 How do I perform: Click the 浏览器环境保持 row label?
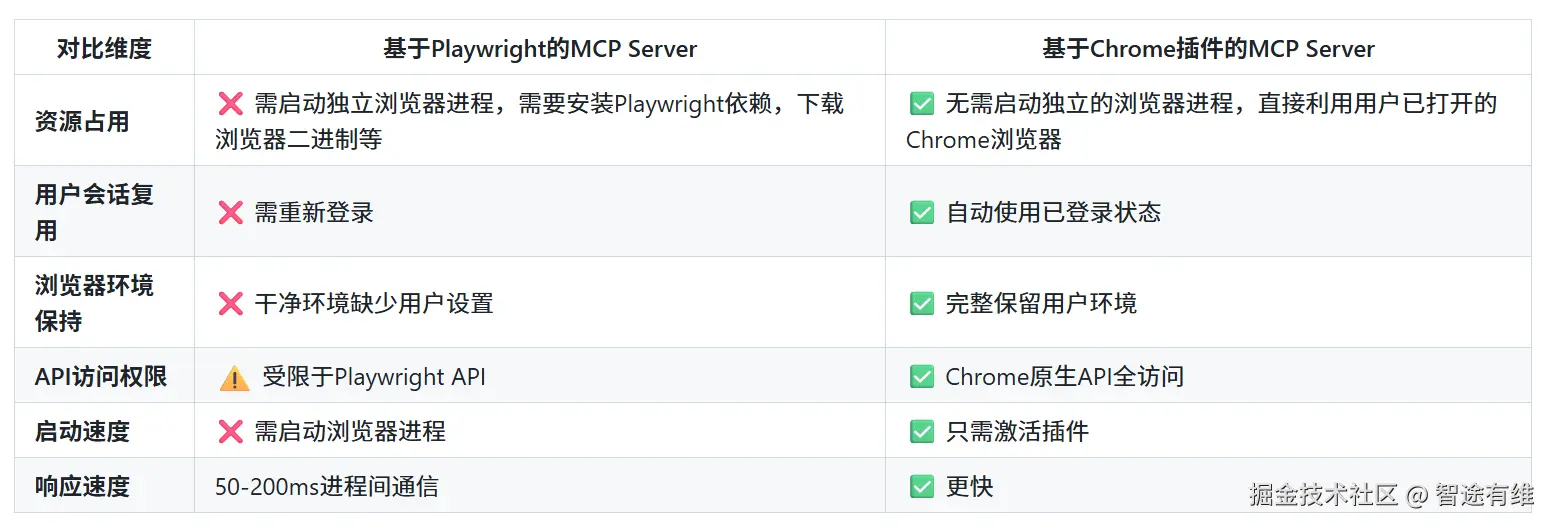point(94,303)
